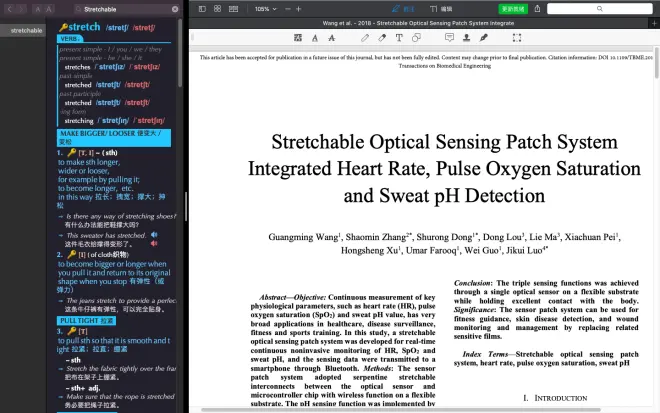660x413 pixels.
Task: Click the 'stretches' verb form
Action: point(77,67)
